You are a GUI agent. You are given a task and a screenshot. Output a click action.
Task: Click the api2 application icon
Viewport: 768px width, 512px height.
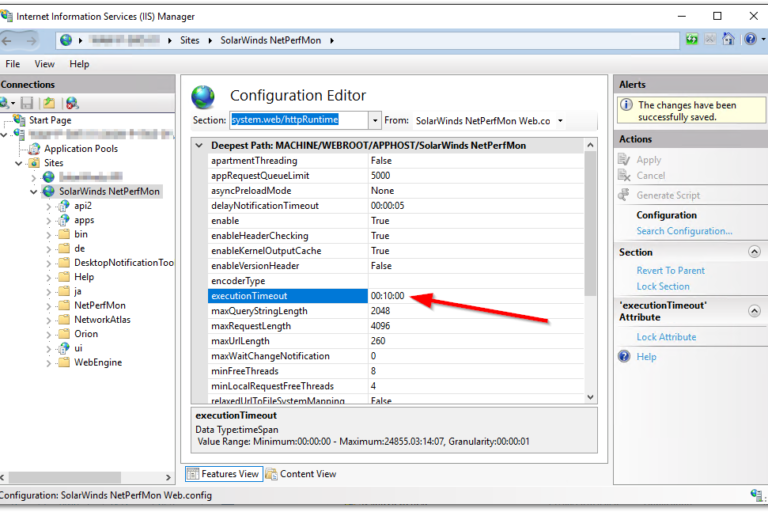pos(64,206)
